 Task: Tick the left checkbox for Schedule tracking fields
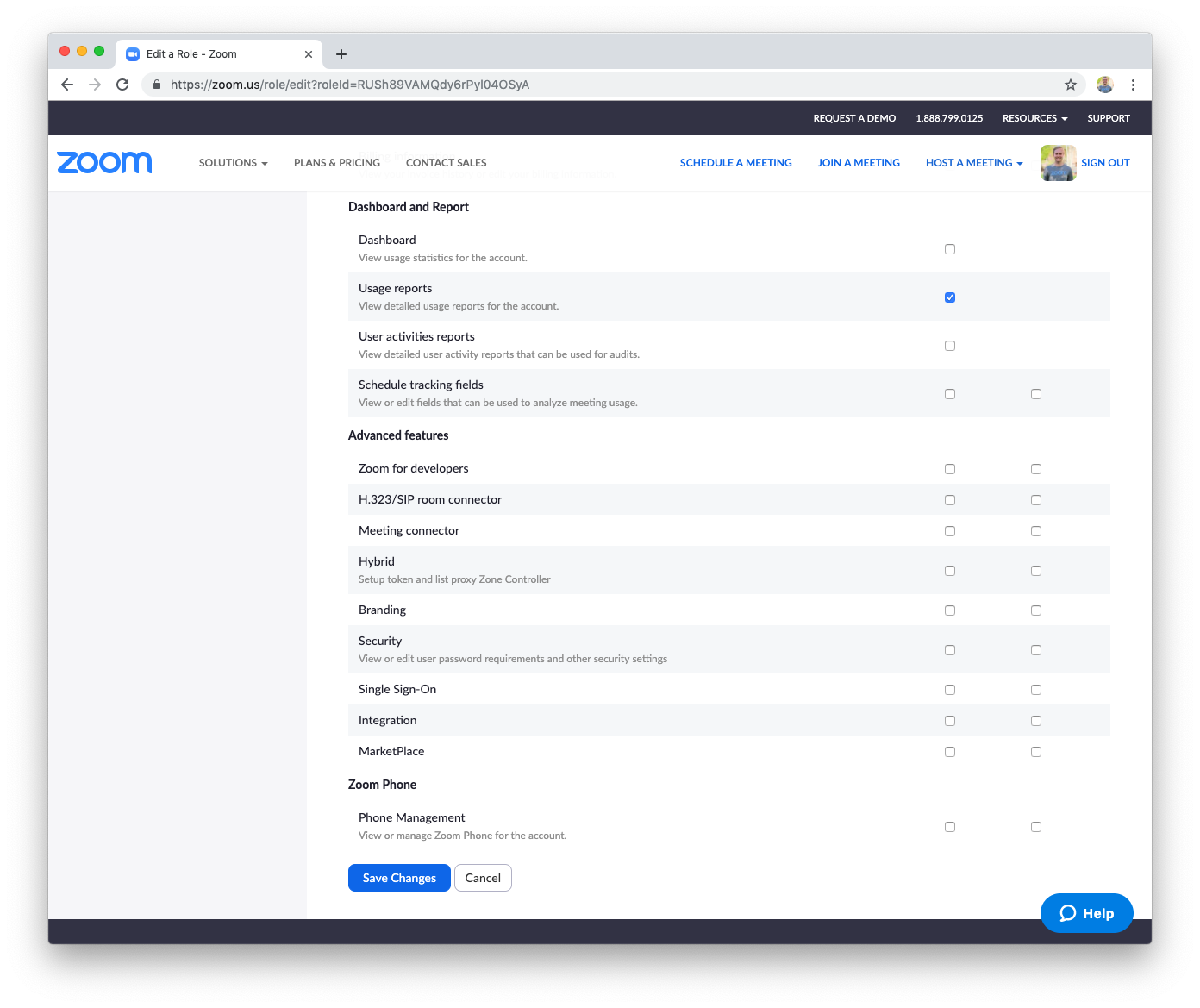(950, 394)
